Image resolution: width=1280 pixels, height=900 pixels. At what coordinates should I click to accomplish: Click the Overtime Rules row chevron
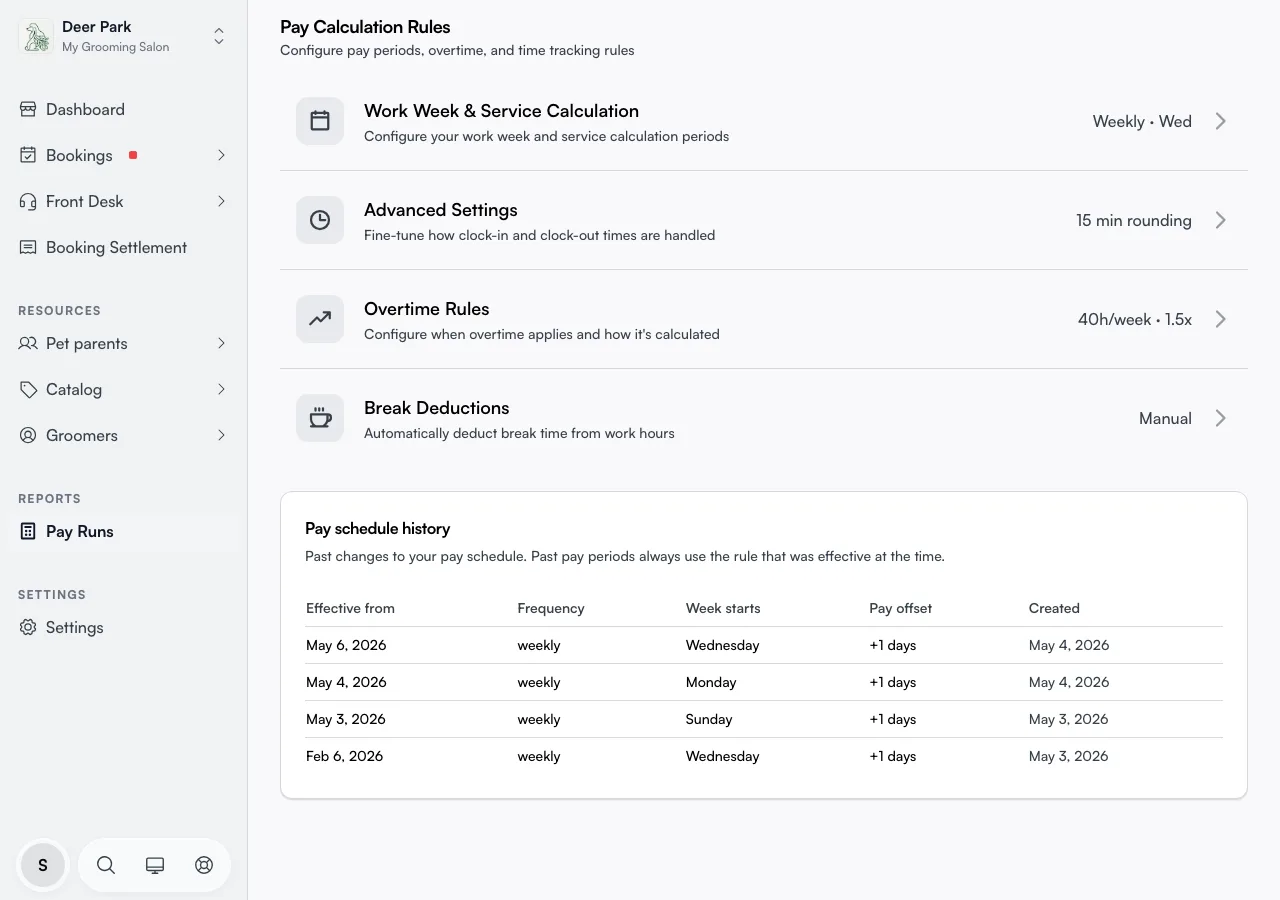tap(1220, 319)
